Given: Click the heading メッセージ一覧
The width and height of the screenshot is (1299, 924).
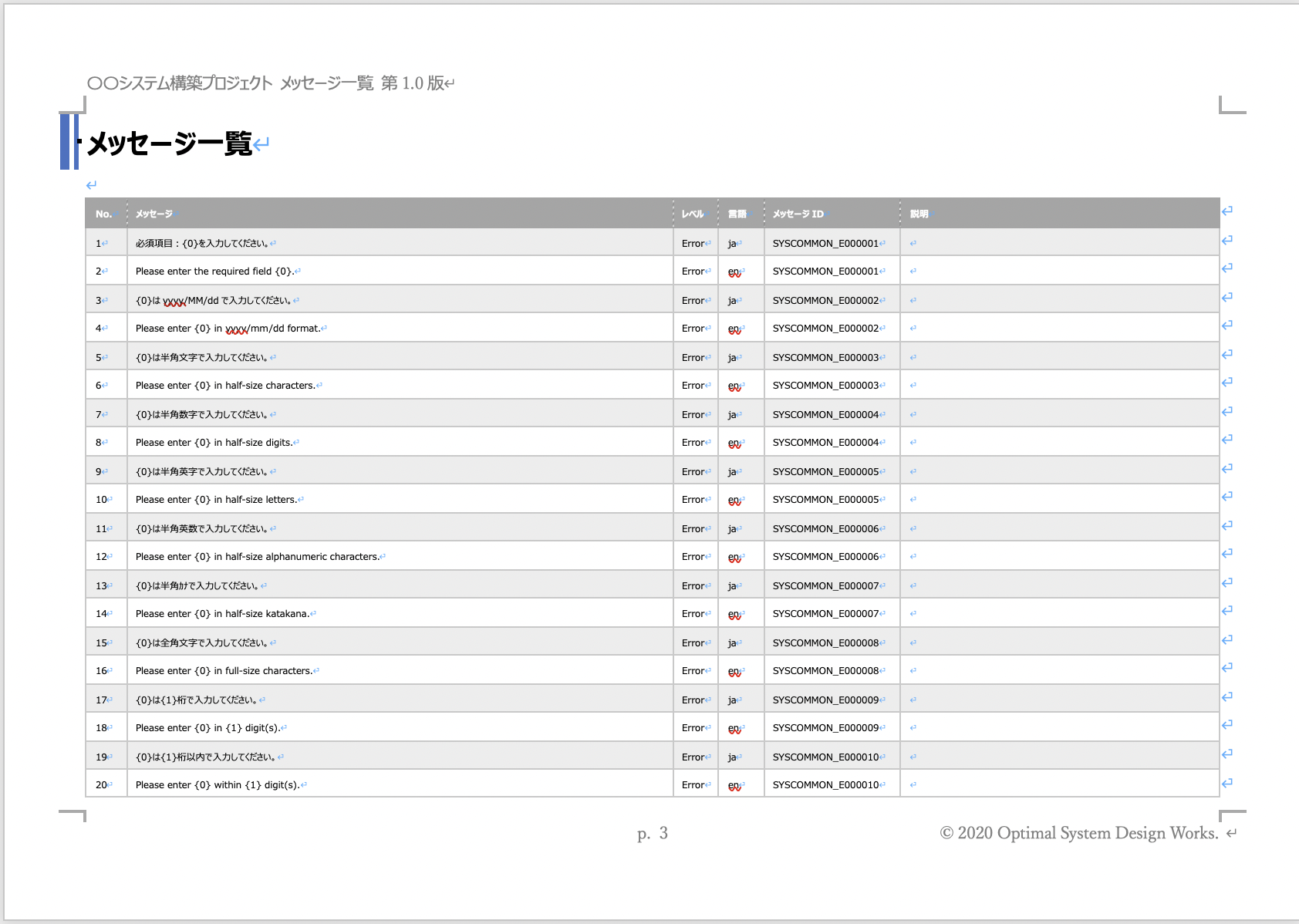Looking at the screenshot, I should click(x=170, y=143).
